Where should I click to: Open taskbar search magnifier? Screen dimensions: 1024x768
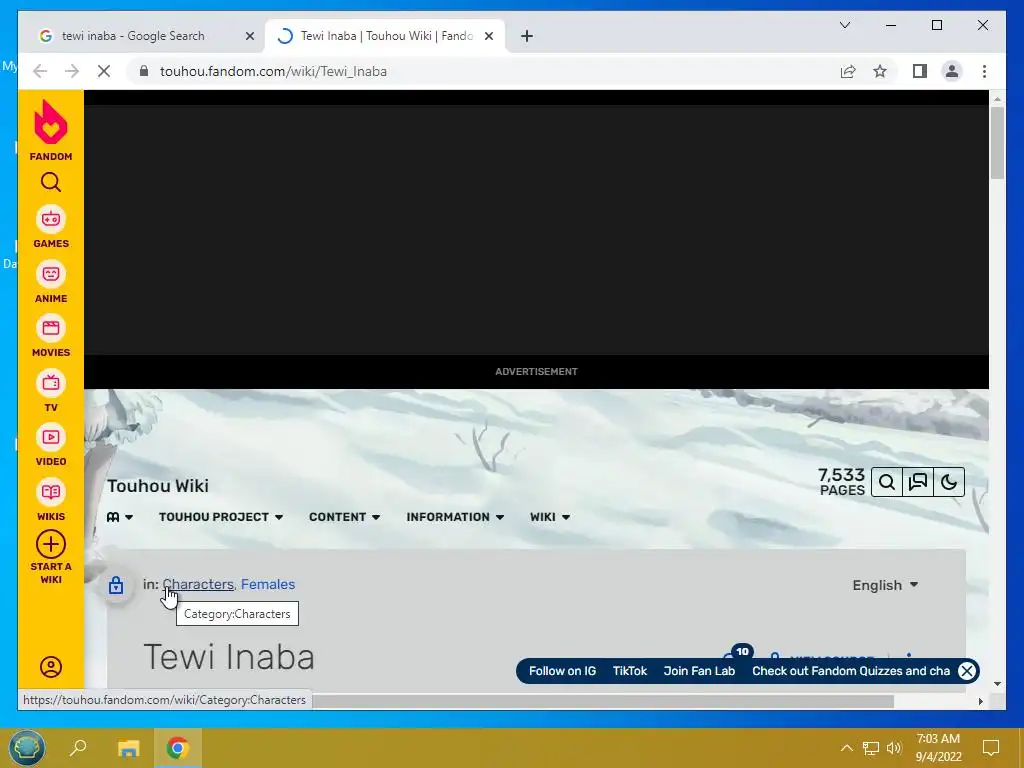(x=78, y=748)
